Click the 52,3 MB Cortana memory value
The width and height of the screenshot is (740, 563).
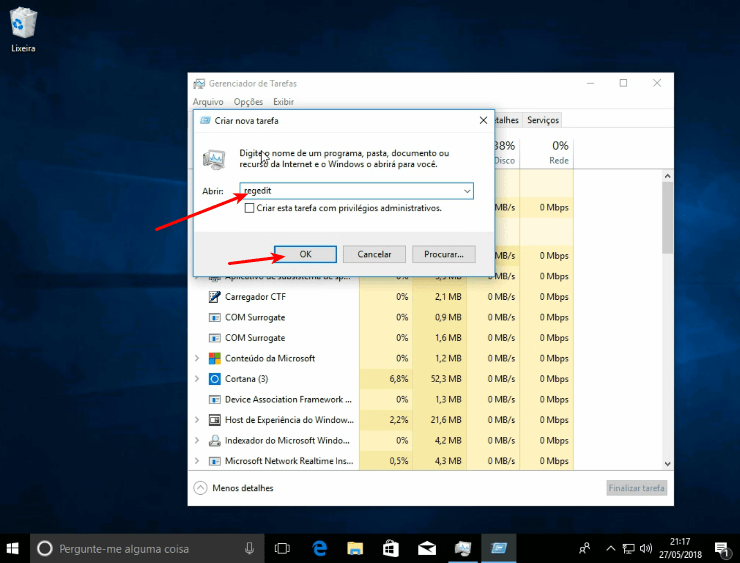click(446, 379)
